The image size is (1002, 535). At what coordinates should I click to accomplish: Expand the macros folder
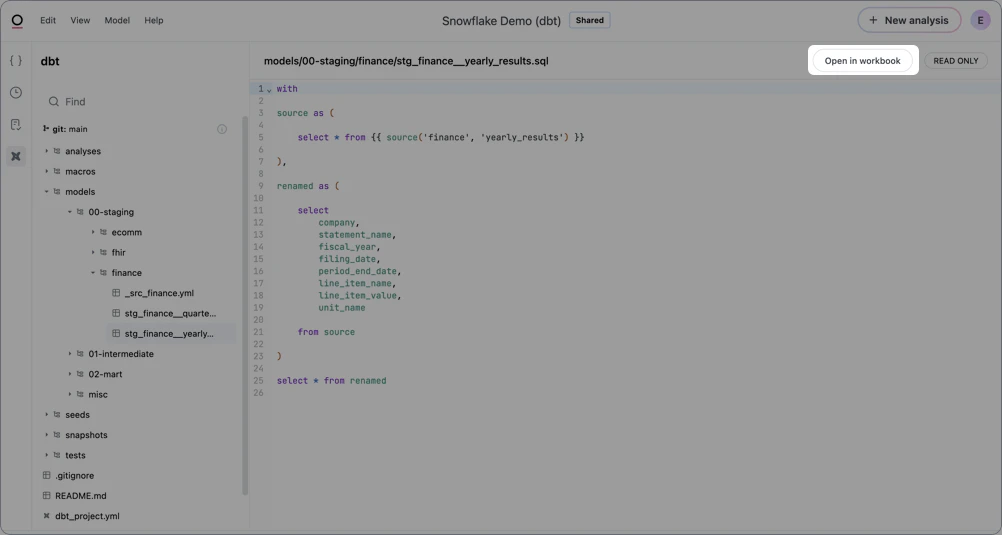click(x=46, y=171)
